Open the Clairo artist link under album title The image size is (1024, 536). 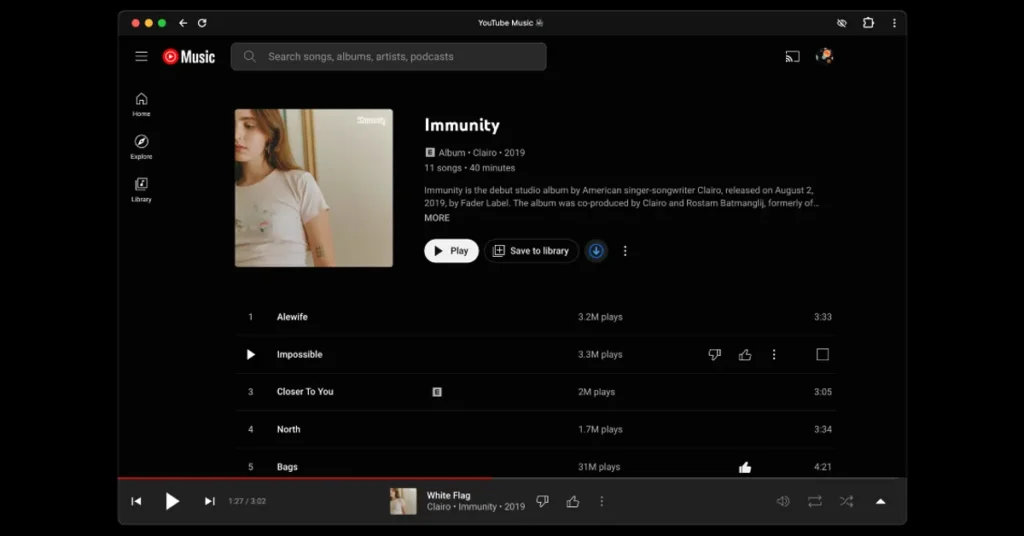point(485,153)
